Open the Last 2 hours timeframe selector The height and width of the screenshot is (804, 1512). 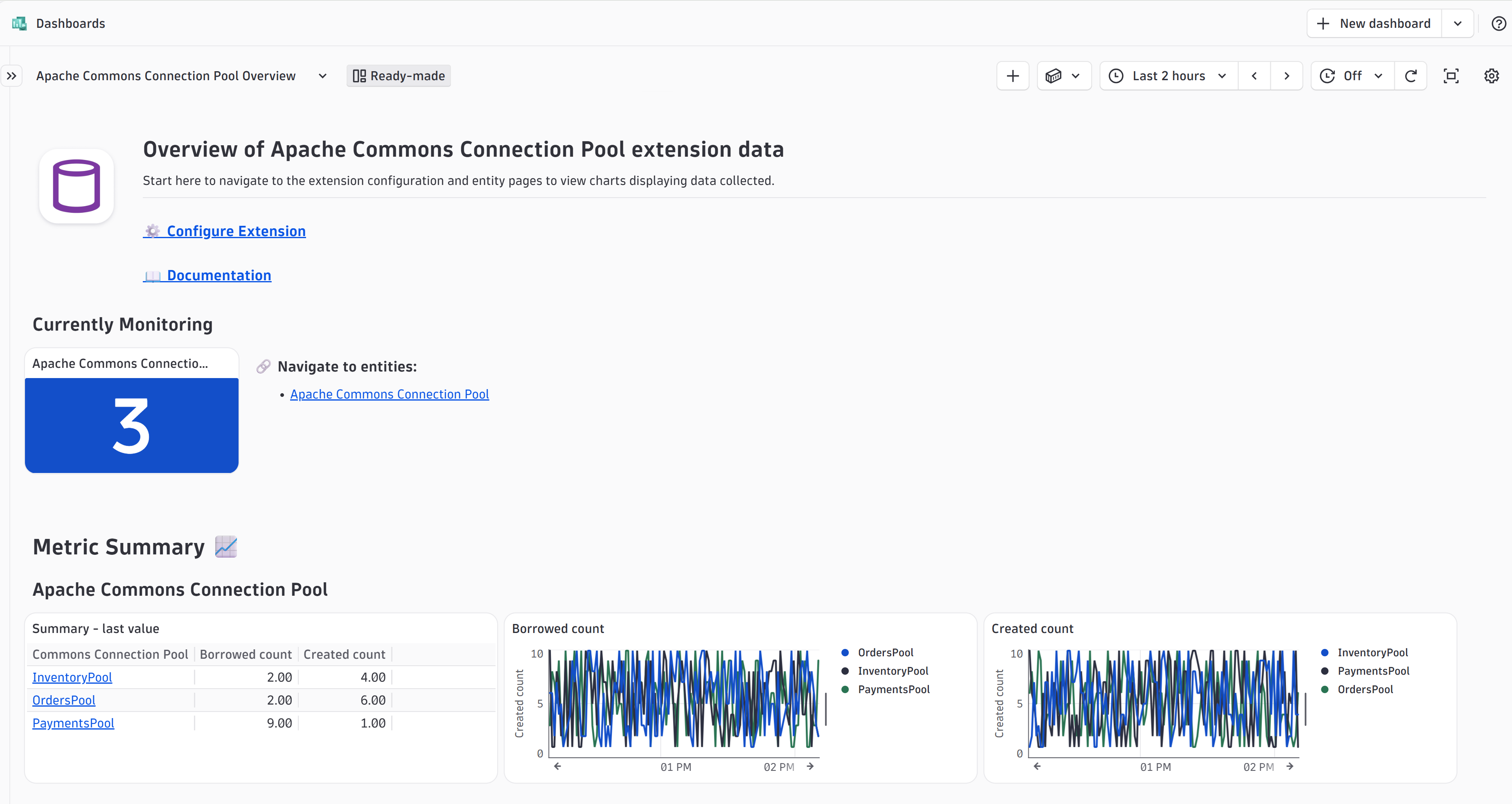(1168, 76)
